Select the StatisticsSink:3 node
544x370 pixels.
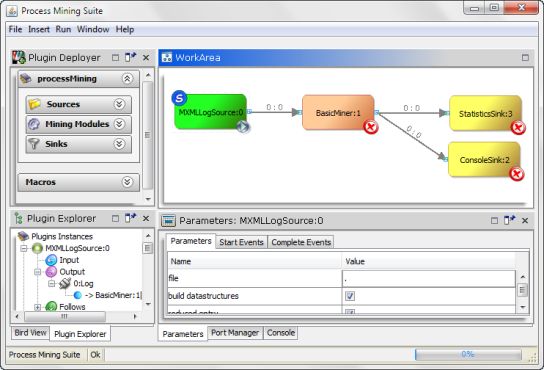click(x=485, y=113)
